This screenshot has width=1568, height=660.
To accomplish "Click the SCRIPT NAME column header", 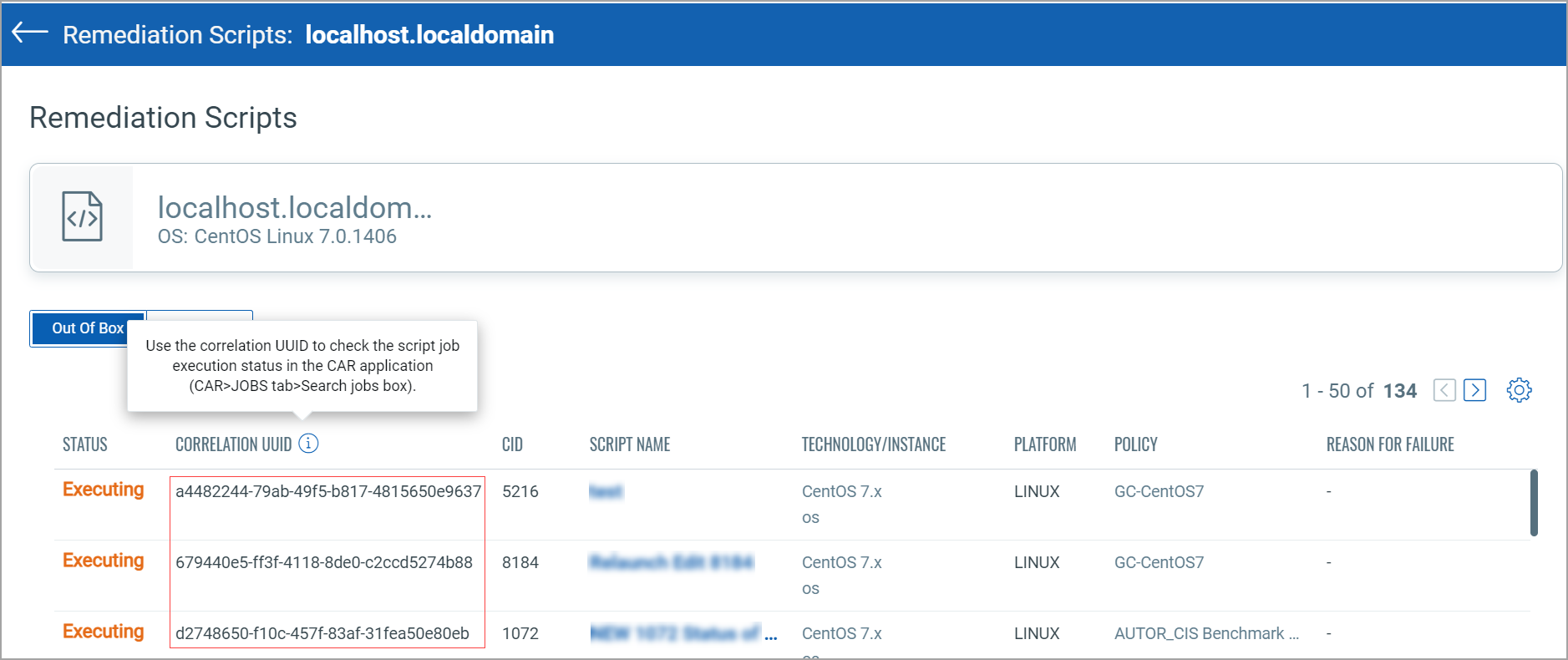I will click(x=630, y=444).
